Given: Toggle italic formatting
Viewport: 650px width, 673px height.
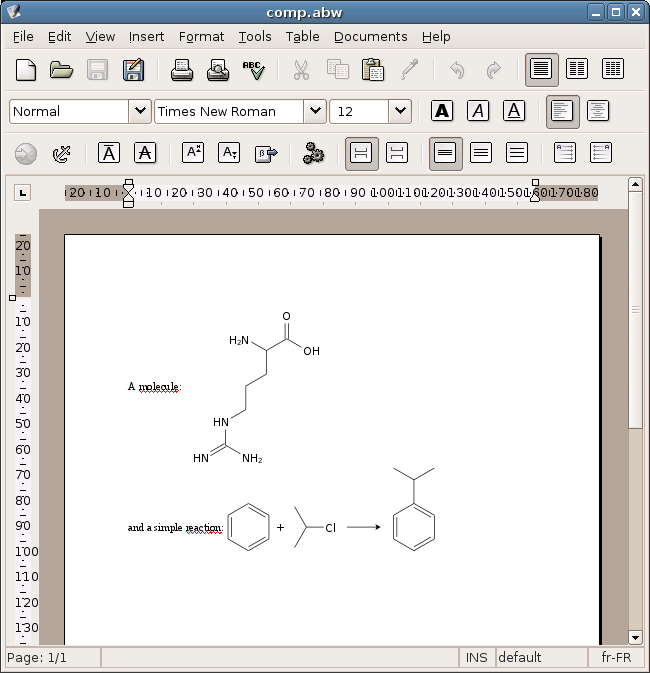Looking at the screenshot, I should coord(478,111).
